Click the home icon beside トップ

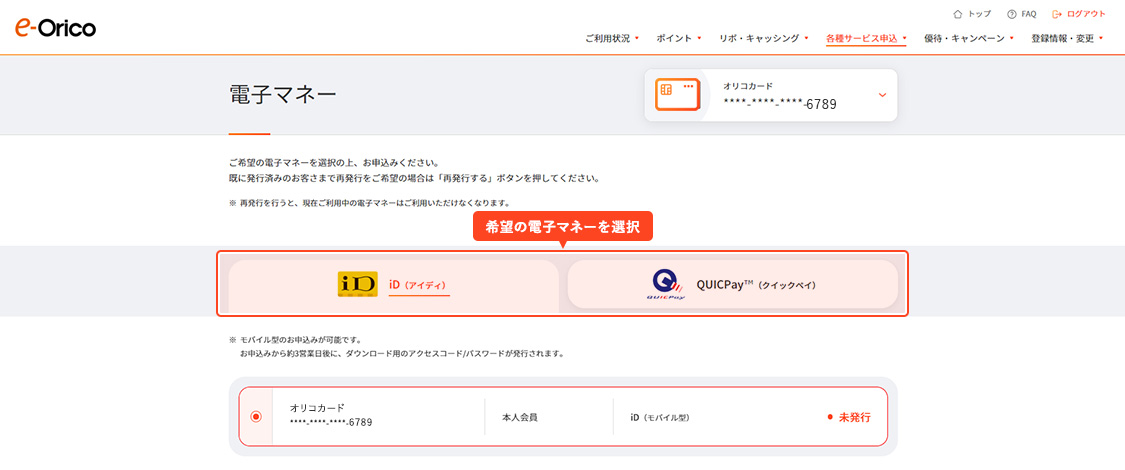(957, 14)
